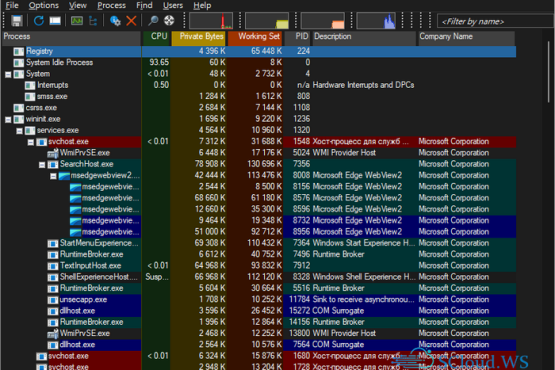
Task: Collapse the svchost.exe PID 1548 node
Action: (x=31, y=142)
